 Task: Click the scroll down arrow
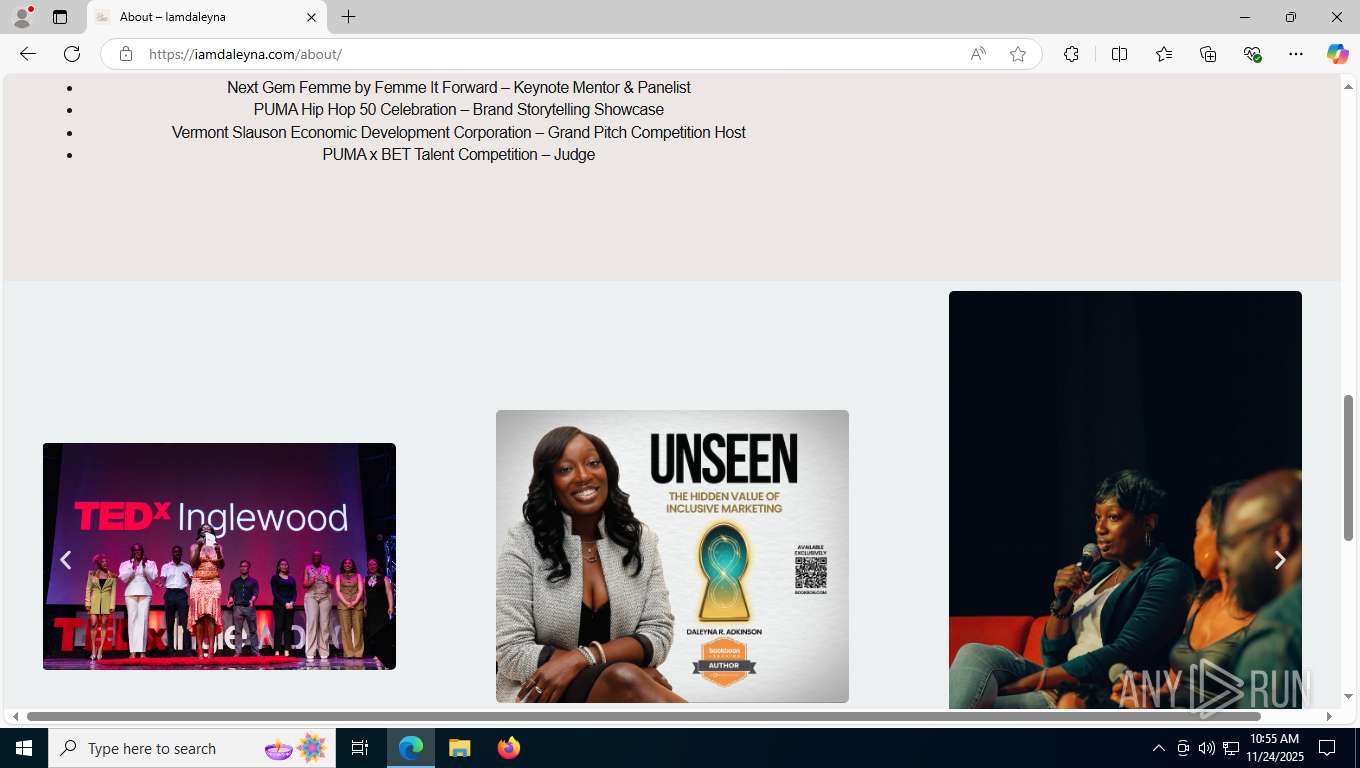click(1349, 696)
